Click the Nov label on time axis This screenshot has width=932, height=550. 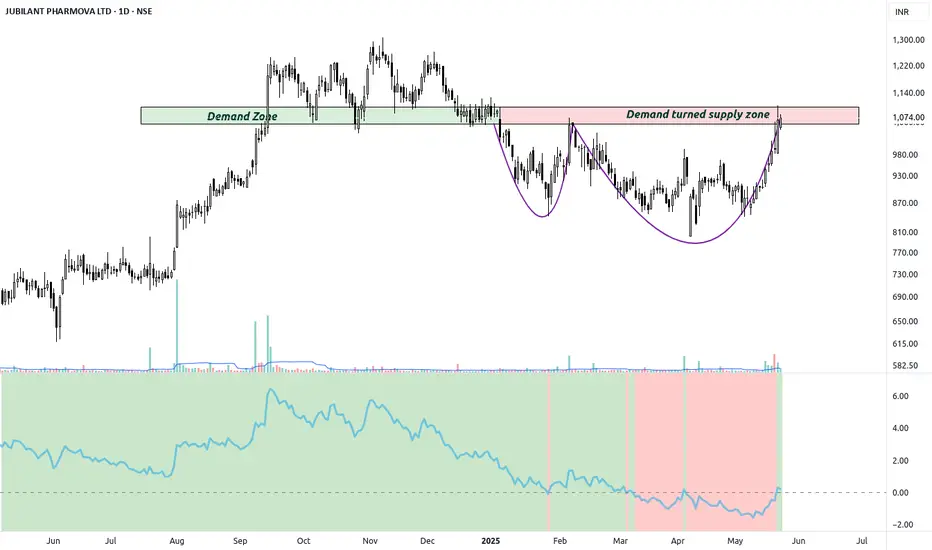pos(370,541)
